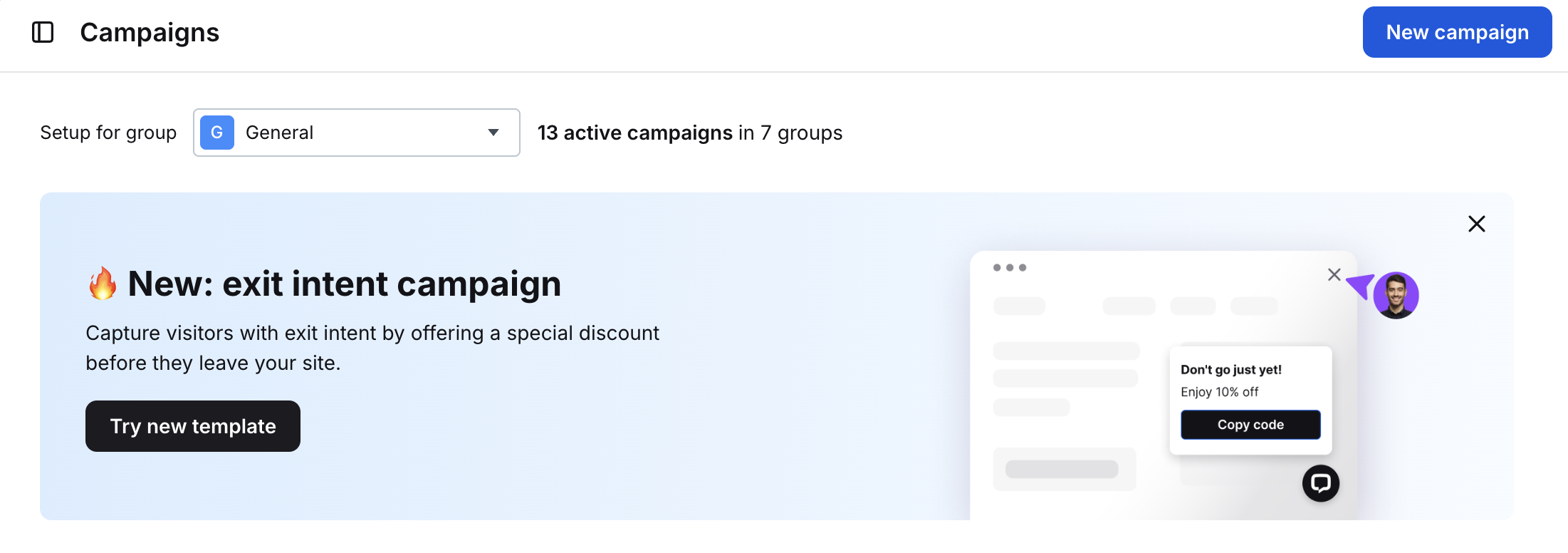
Task: Toggle the sidebar panel icon
Action: [x=43, y=32]
